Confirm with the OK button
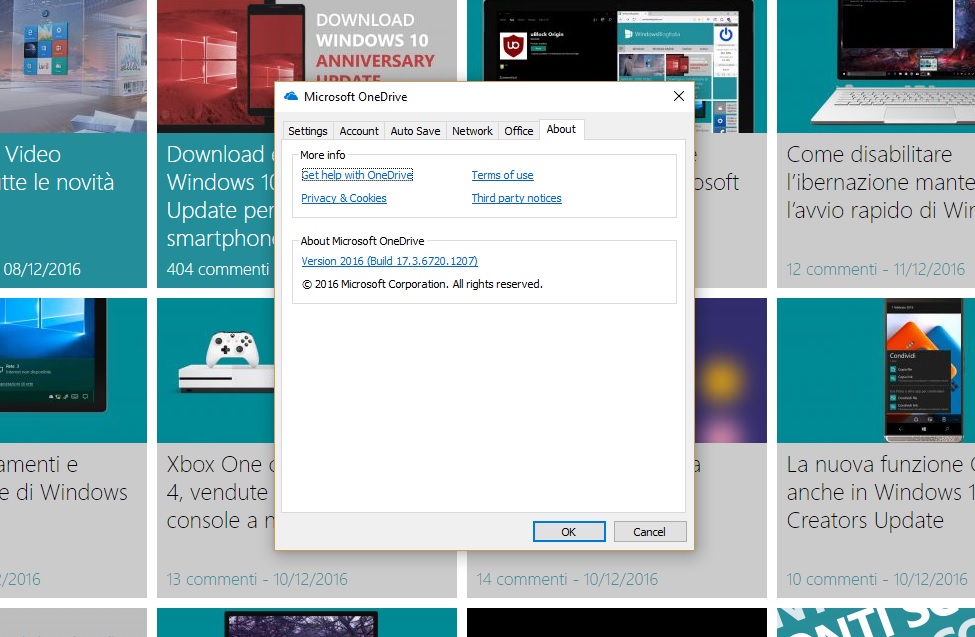 click(x=569, y=532)
